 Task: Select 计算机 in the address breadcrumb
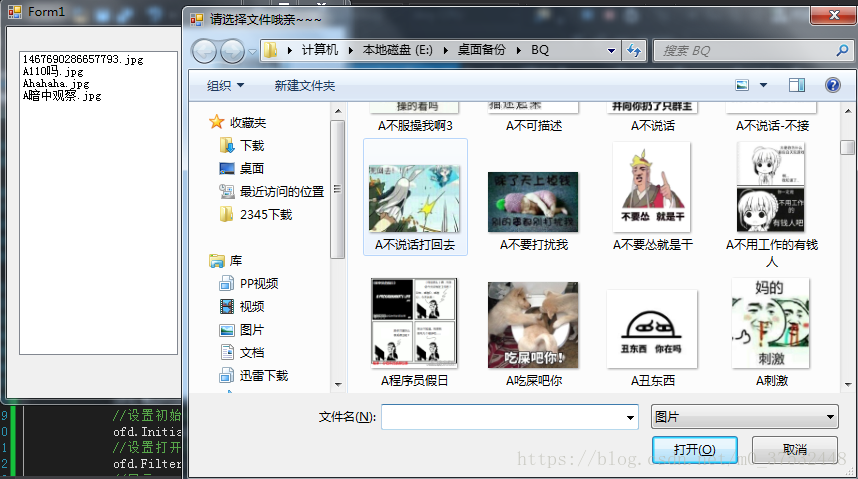tap(320, 50)
